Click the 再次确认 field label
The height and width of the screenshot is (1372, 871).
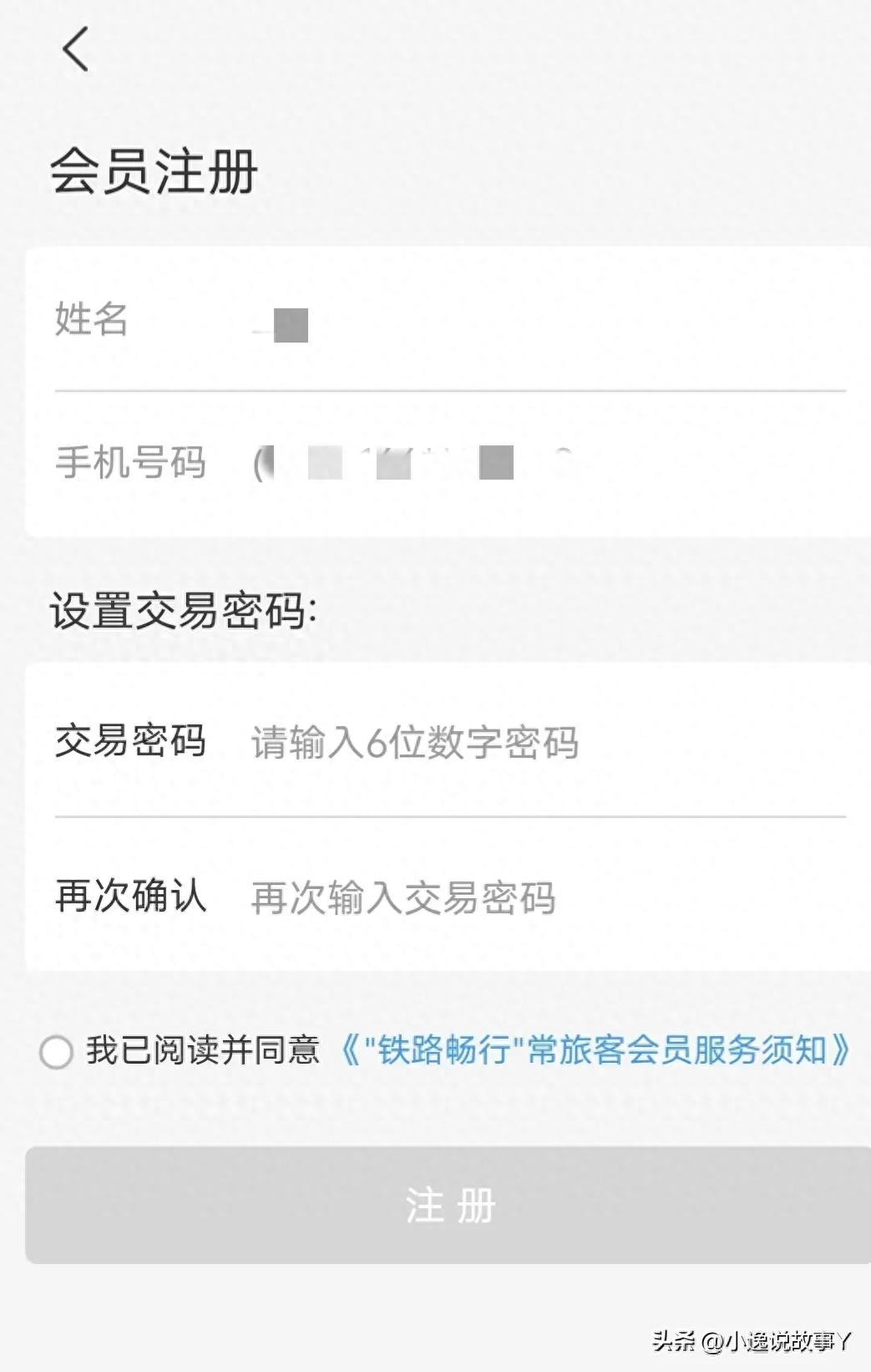tap(130, 896)
